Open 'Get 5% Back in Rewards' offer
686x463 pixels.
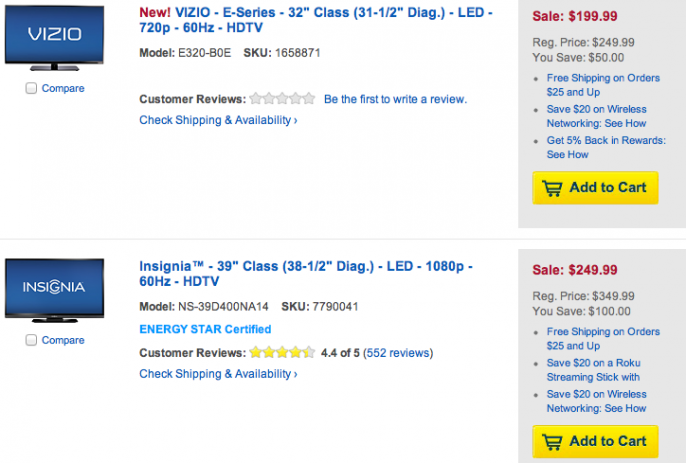pyautogui.click(x=606, y=147)
